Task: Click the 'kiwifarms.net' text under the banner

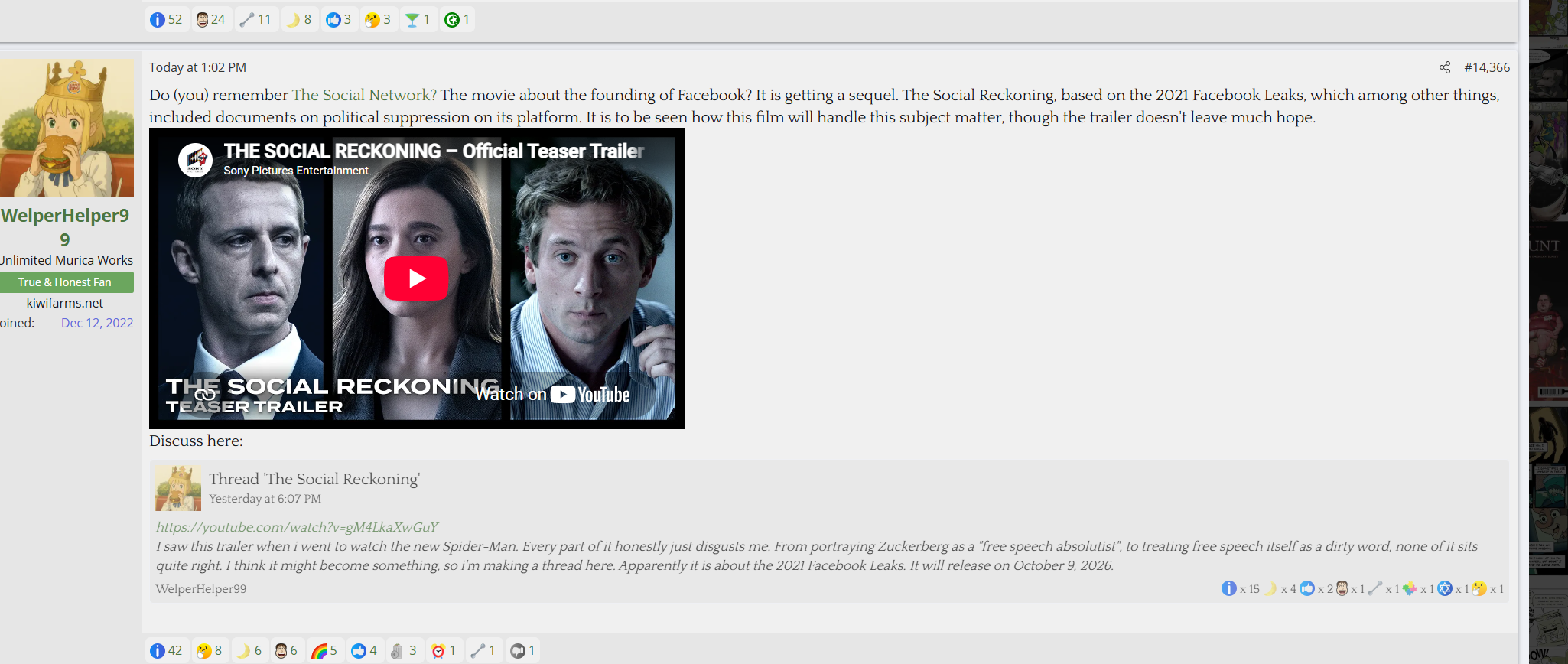Action: click(65, 303)
